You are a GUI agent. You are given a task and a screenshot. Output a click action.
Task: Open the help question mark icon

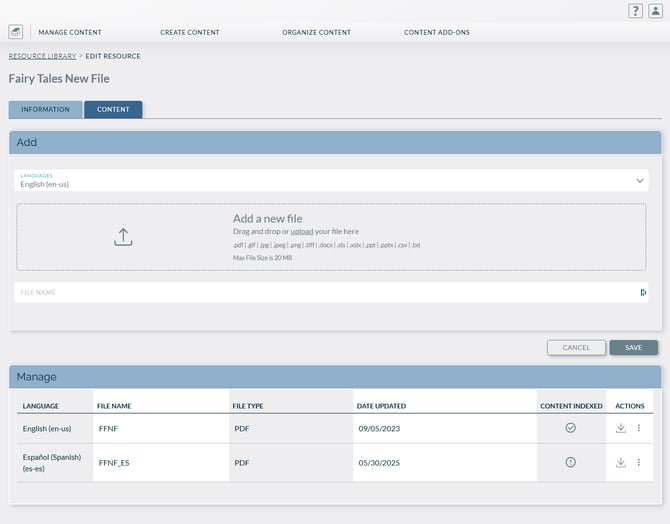(635, 11)
